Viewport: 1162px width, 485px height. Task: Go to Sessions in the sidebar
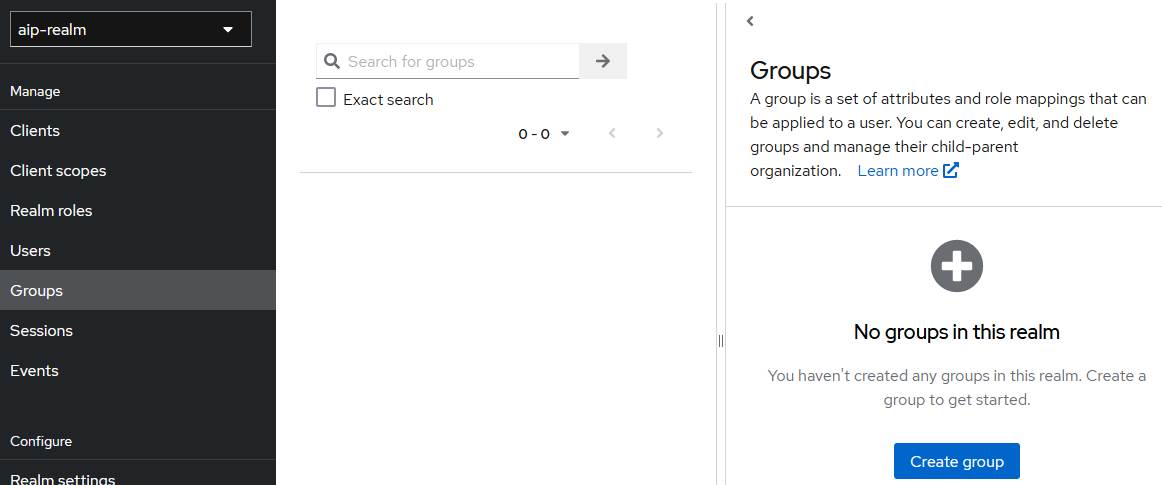point(41,331)
